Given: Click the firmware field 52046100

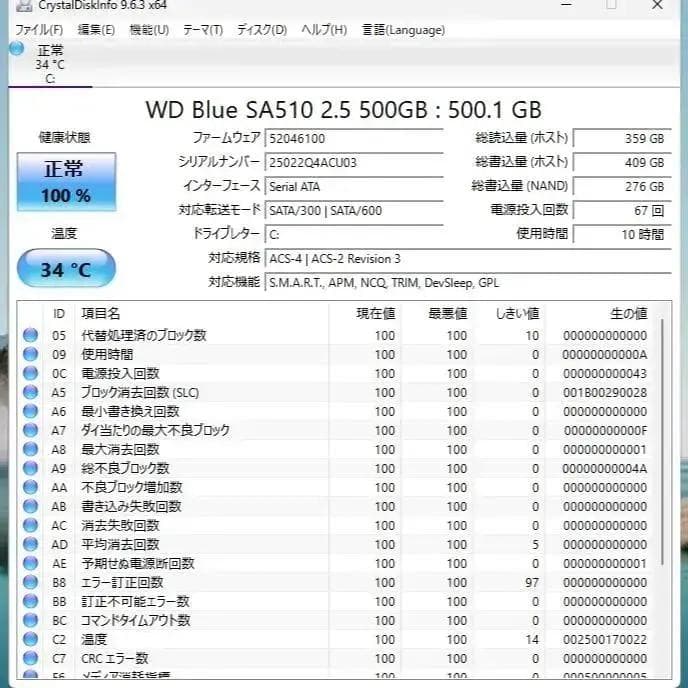Looking at the screenshot, I should pos(354,139).
